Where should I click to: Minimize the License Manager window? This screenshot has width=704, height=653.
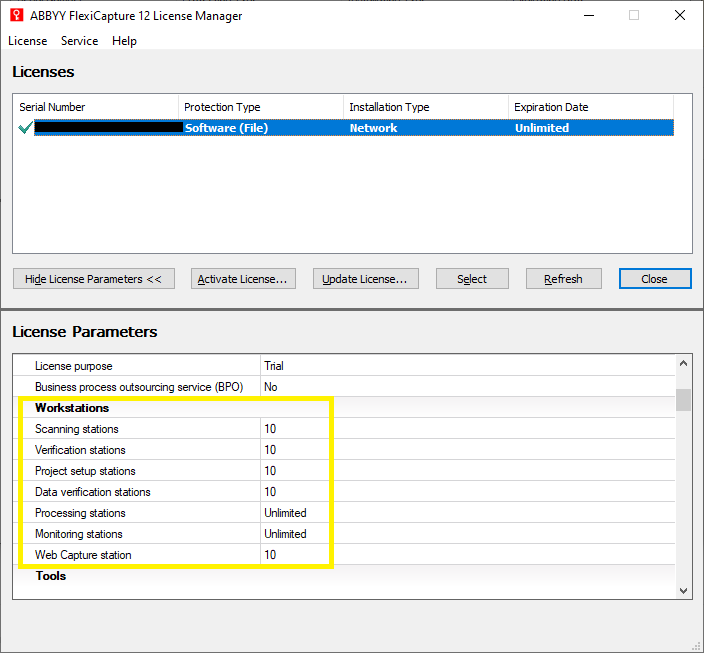click(x=589, y=15)
